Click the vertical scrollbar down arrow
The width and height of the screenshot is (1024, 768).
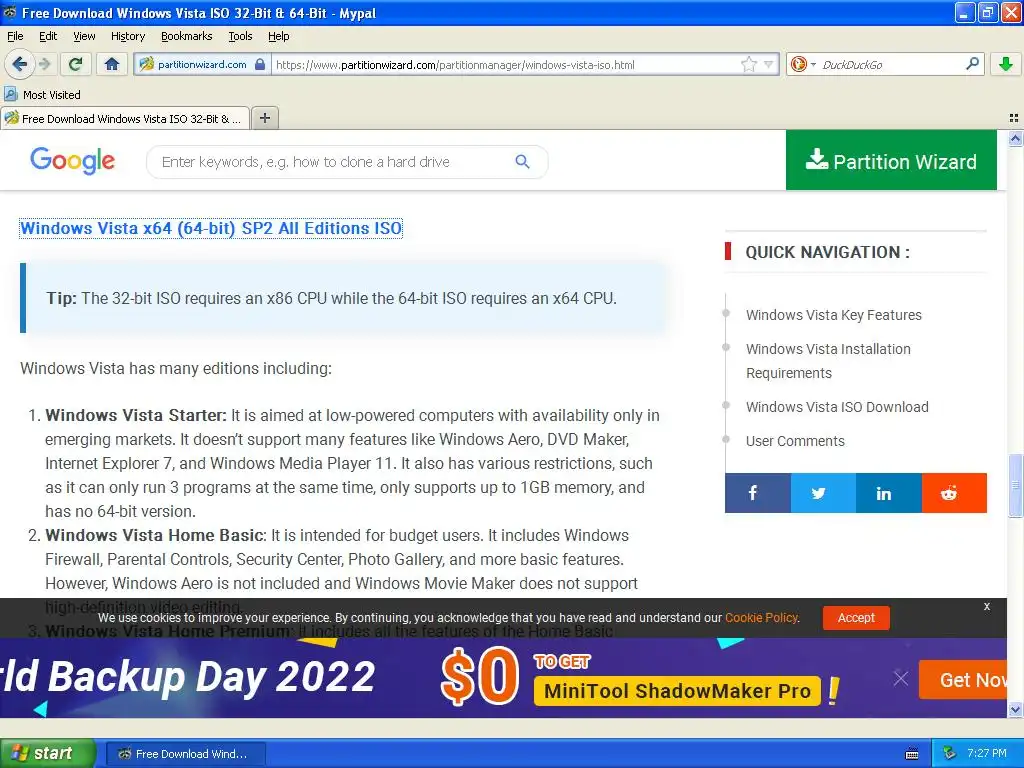(1015, 710)
